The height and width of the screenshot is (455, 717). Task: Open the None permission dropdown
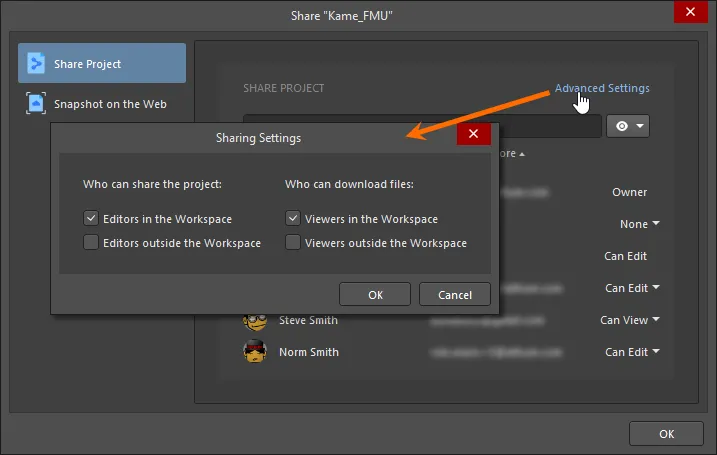point(639,224)
